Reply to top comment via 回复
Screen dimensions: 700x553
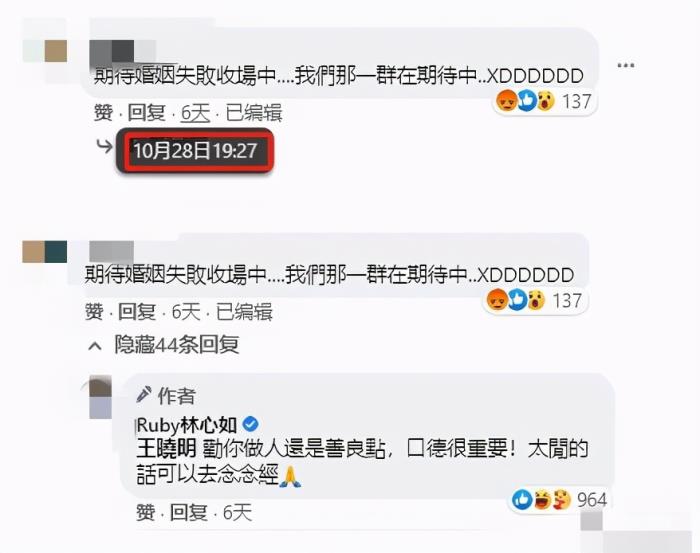pyautogui.click(x=146, y=112)
